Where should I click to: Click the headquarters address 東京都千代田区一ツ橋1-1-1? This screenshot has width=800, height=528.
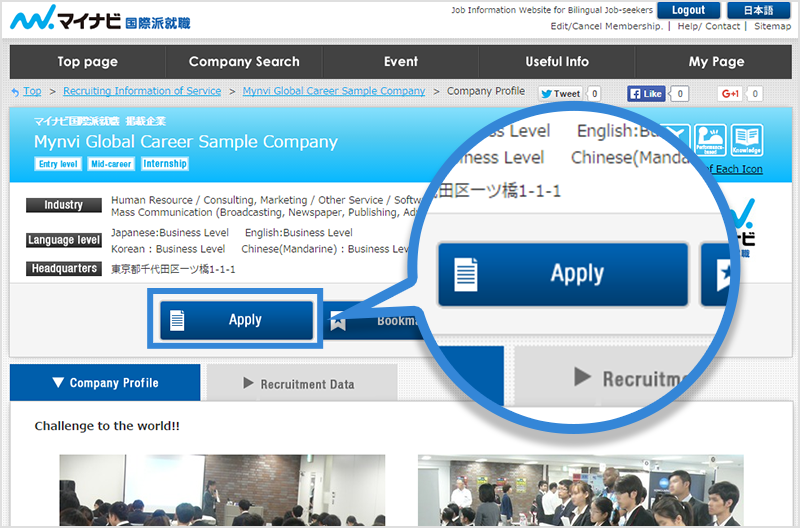[173, 269]
